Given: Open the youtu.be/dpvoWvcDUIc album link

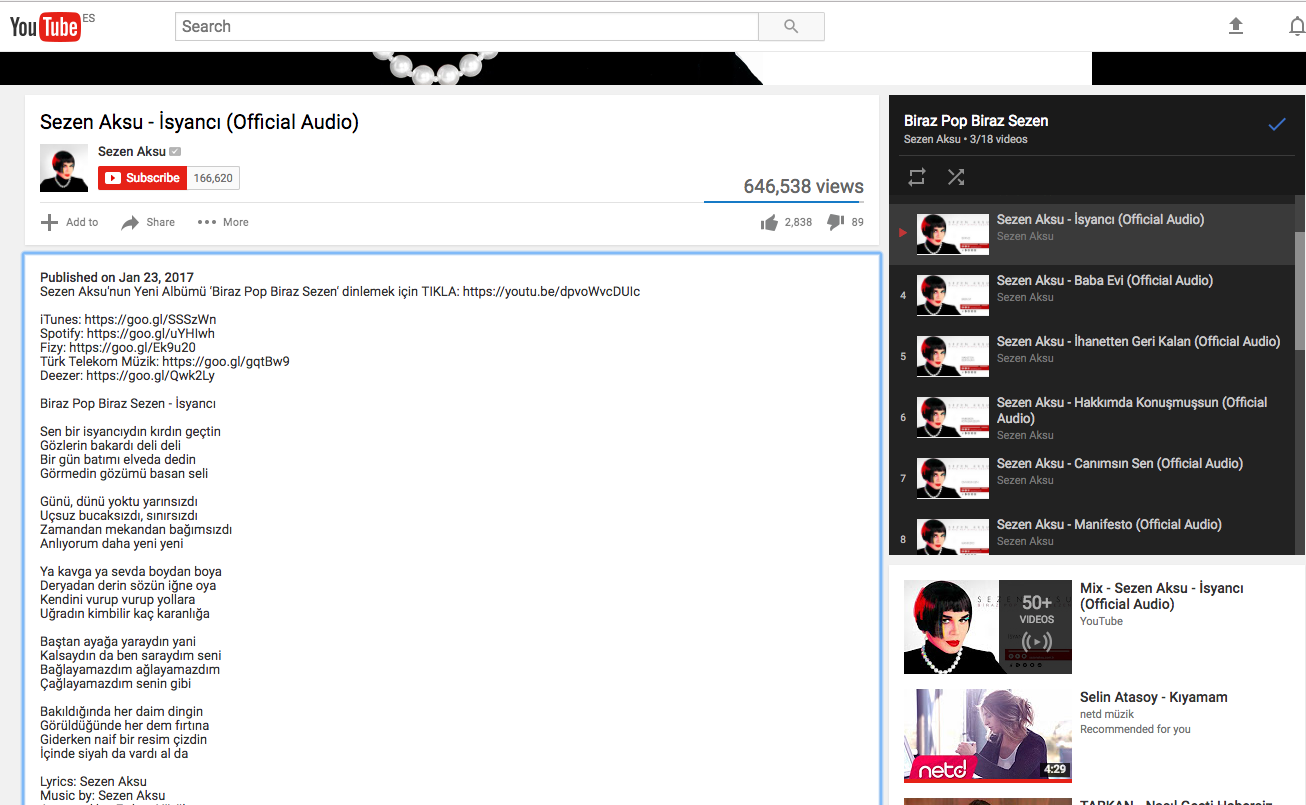Looking at the screenshot, I should (551, 292).
